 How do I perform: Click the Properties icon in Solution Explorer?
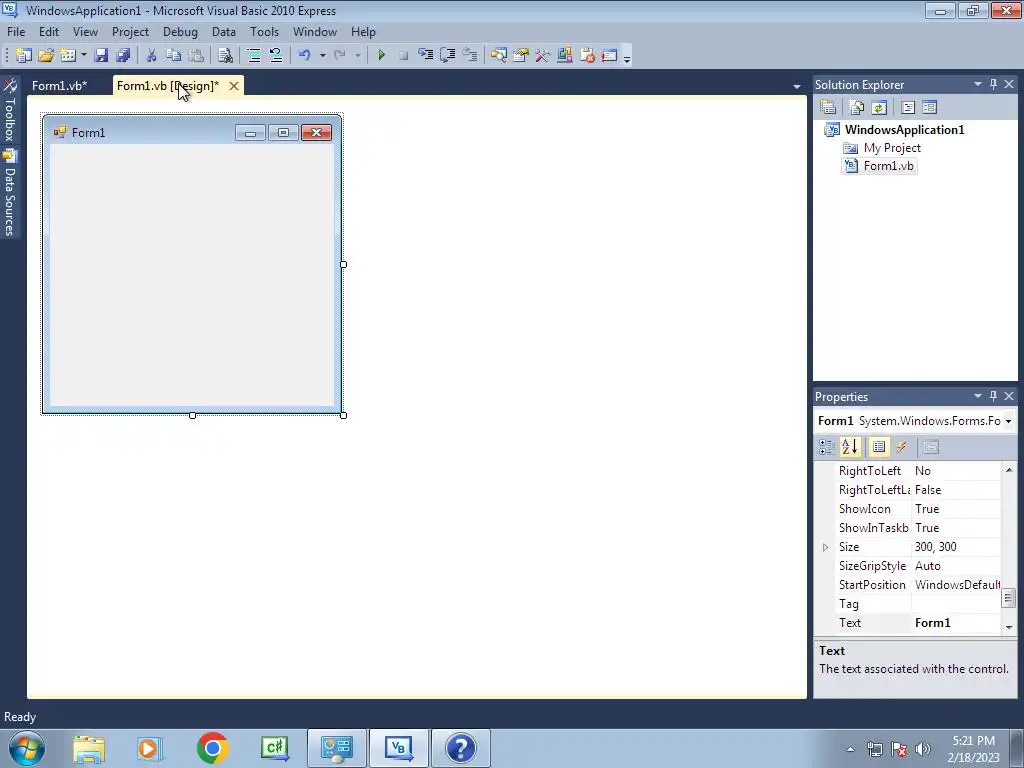(828, 107)
